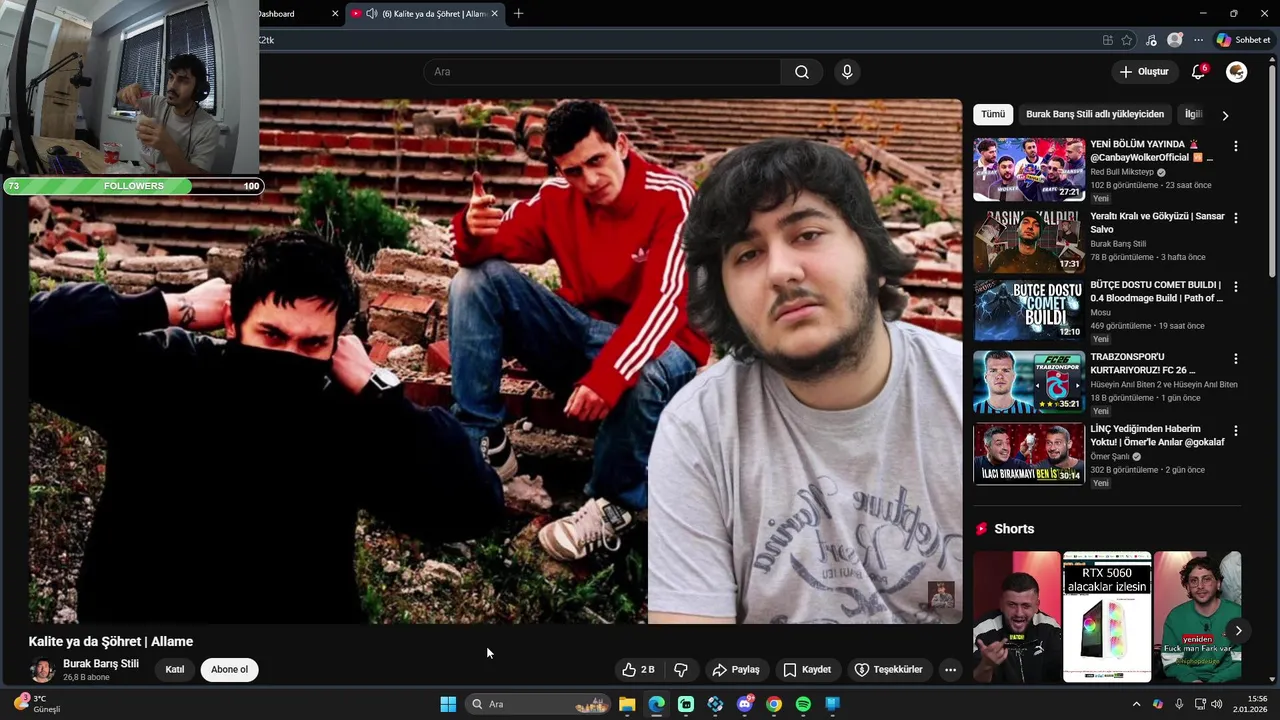Open YouTube account avatar menu
1280x720 pixels.
click(1237, 72)
